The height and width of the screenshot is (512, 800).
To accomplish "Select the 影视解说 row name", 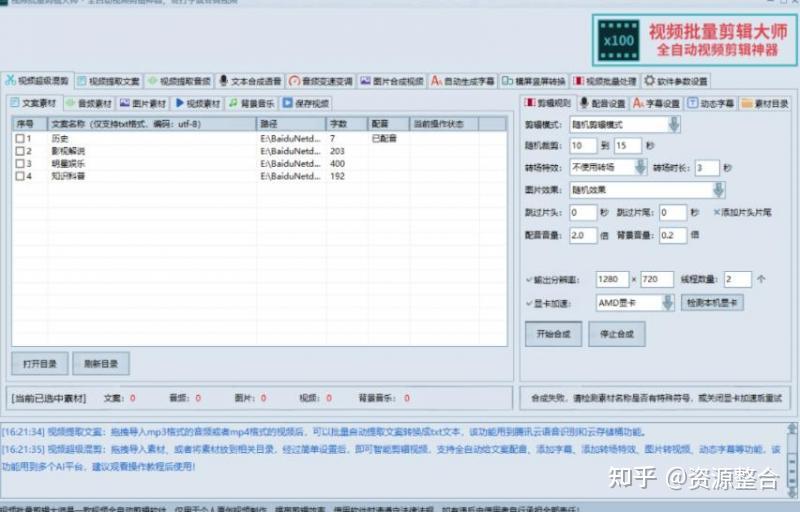I will [68, 151].
